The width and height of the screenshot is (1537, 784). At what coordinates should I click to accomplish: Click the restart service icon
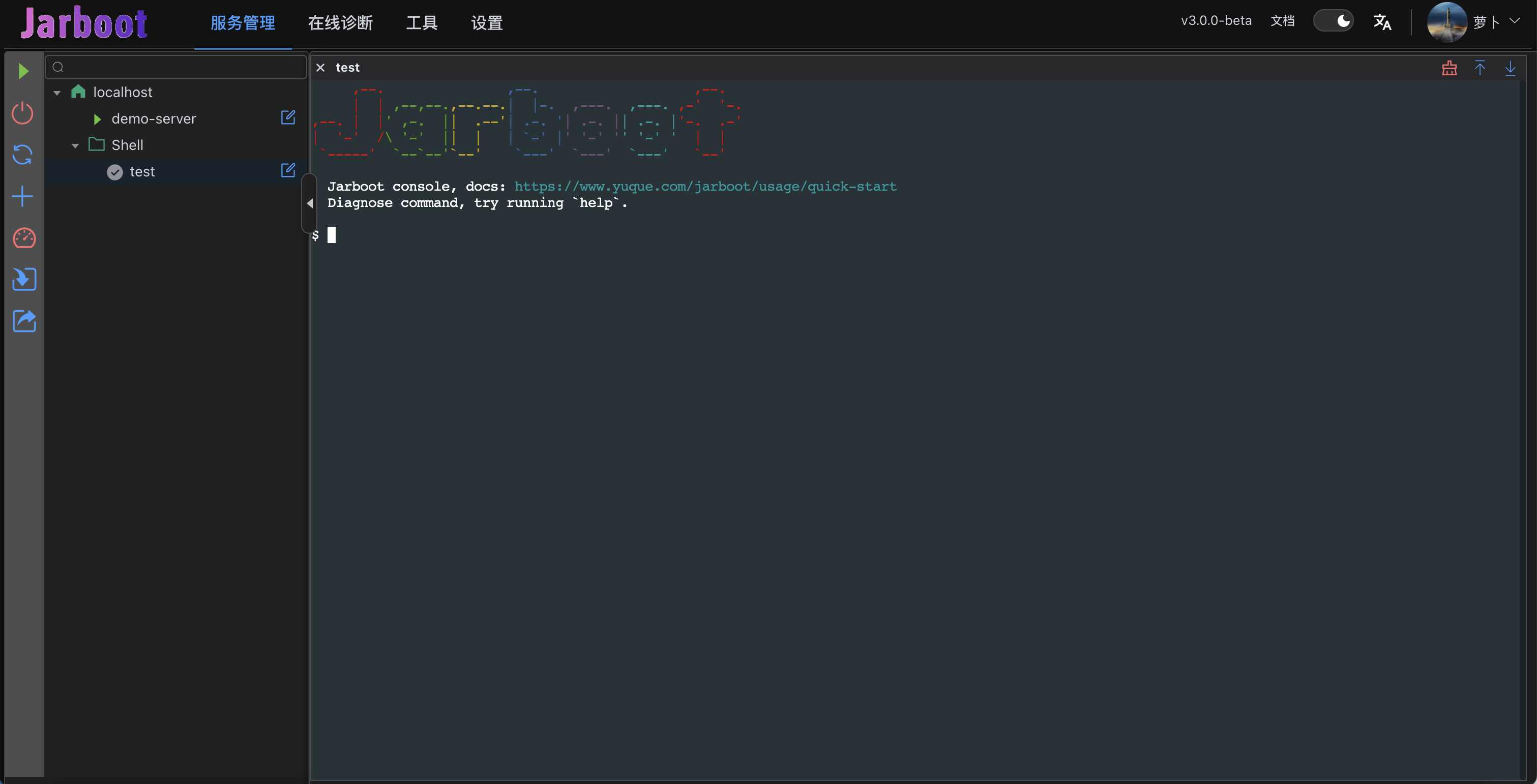pos(23,155)
